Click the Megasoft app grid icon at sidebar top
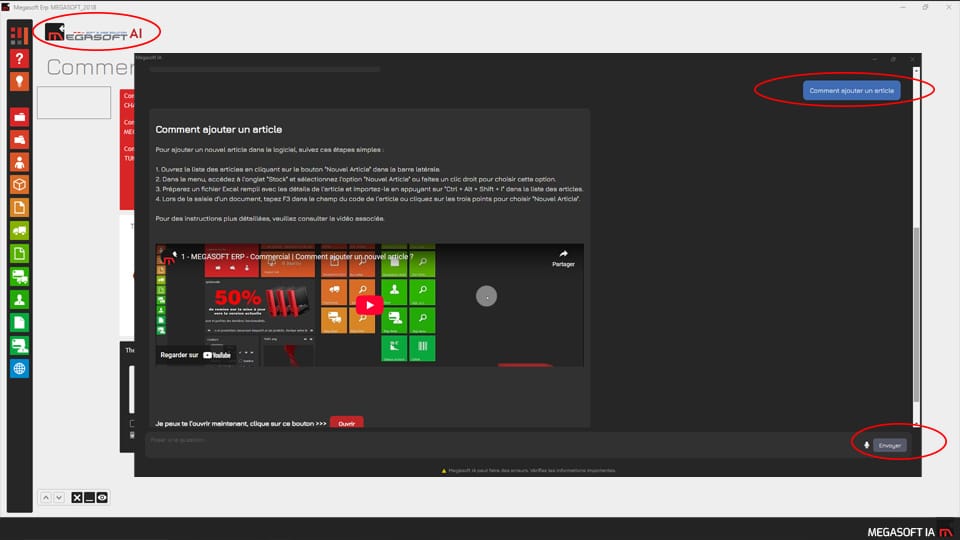960x540 pixels. point(19,36)
